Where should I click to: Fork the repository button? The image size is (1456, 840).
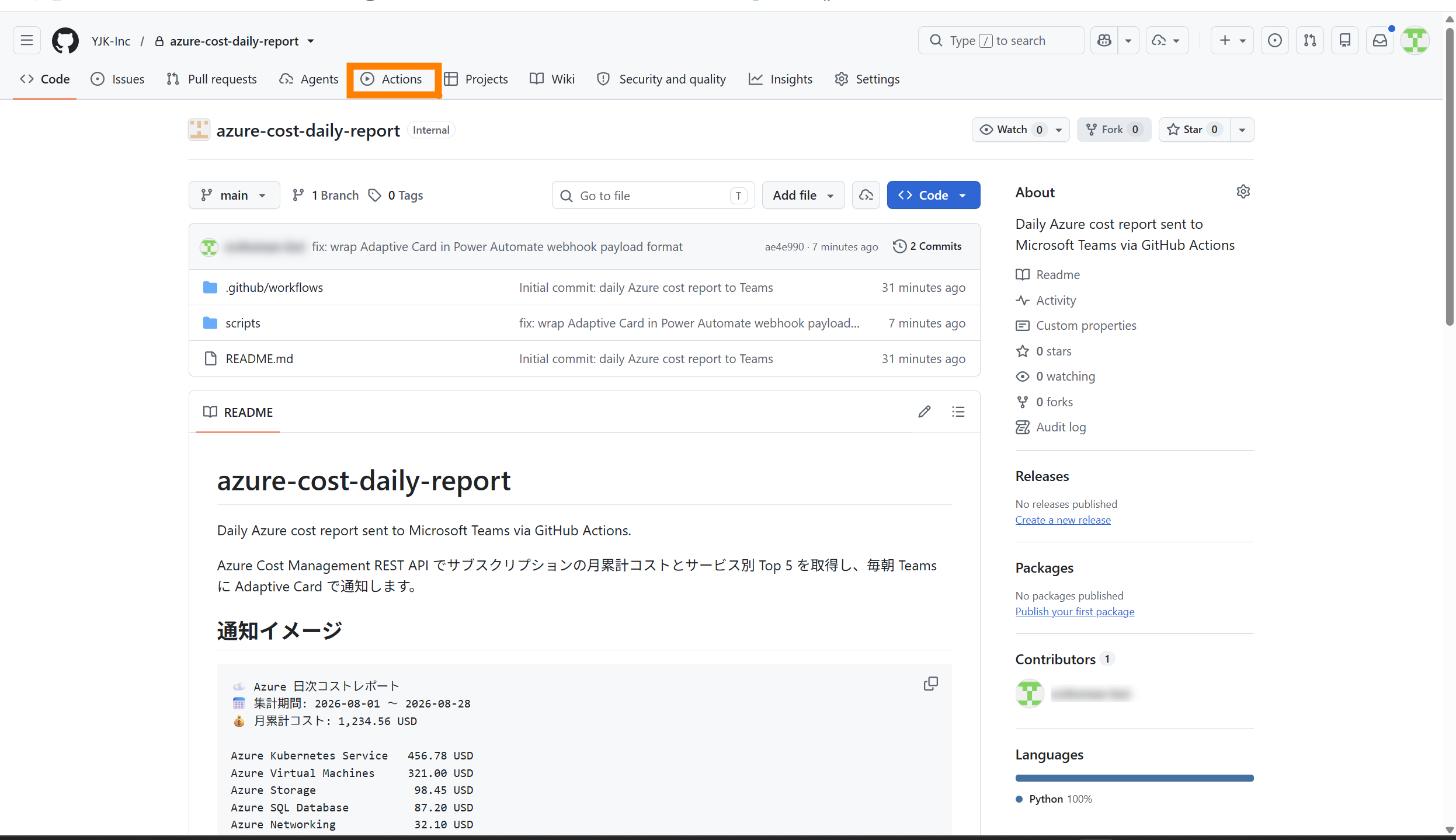click(x=1114, y=130)
